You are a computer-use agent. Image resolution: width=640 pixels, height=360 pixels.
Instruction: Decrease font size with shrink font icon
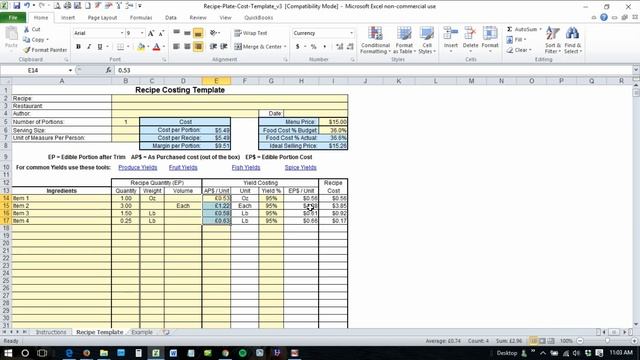coord(161,33)
